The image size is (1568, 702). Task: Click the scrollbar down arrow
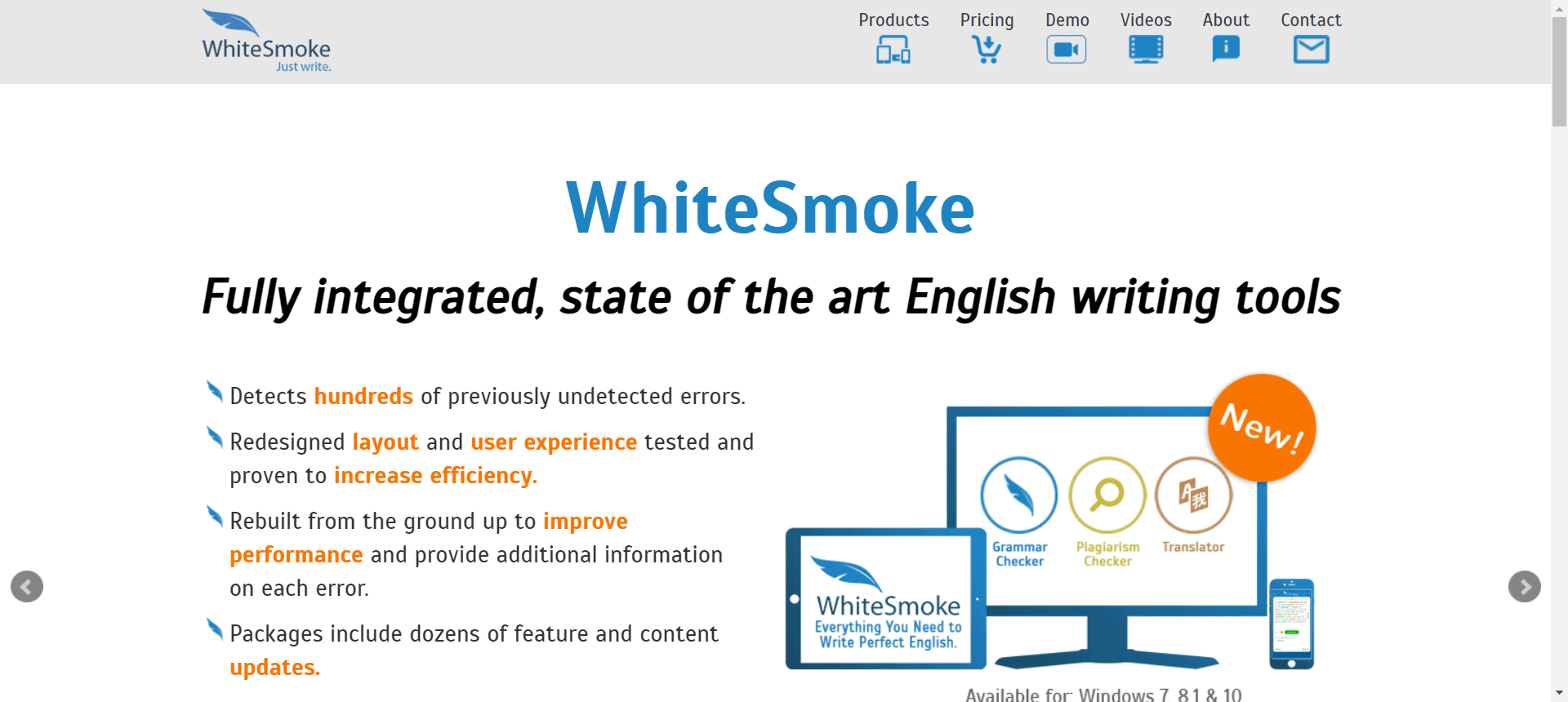(1560, 694)
